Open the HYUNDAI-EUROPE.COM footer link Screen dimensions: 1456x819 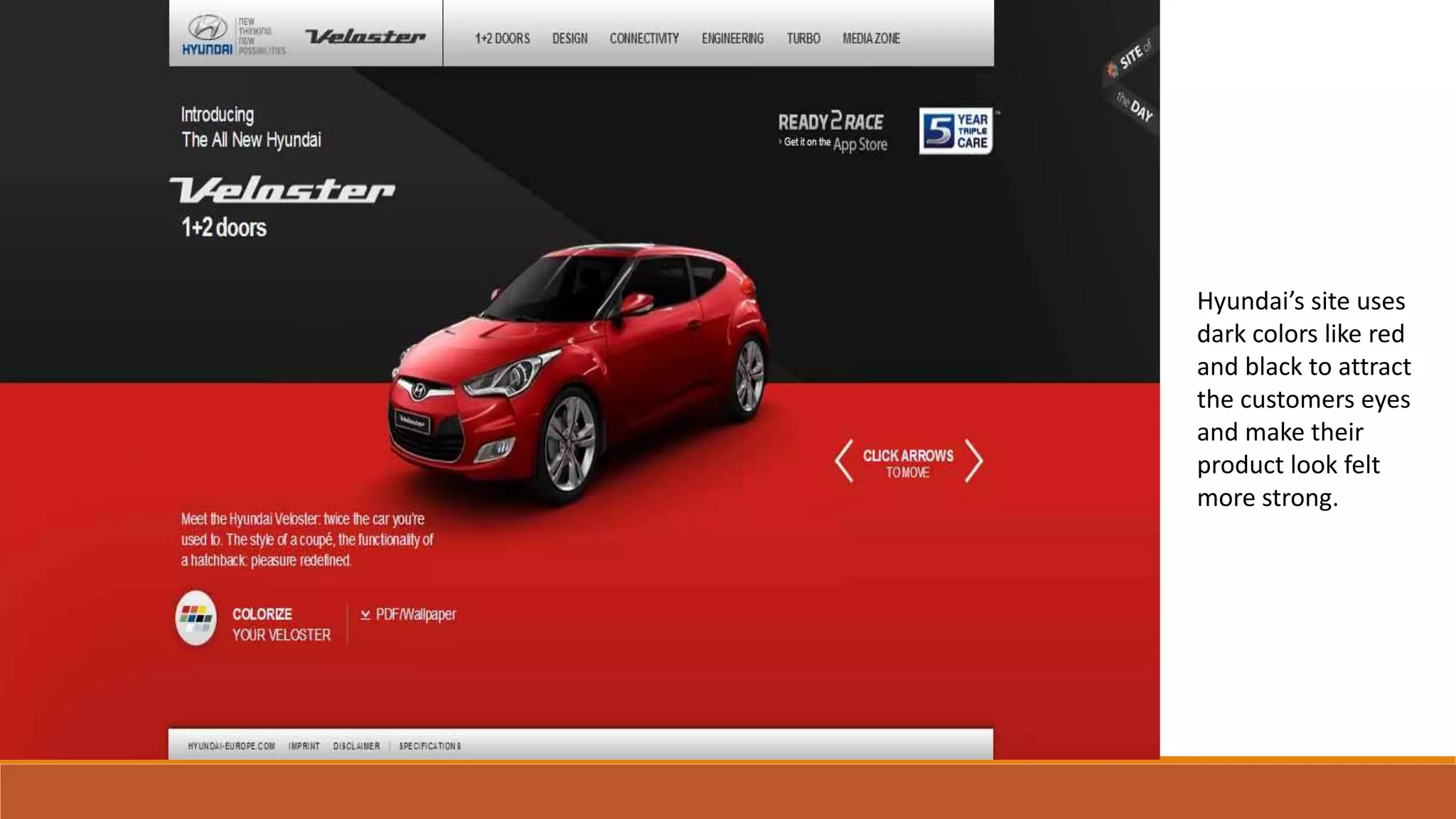pyautogui.click(x=231, y=746)
